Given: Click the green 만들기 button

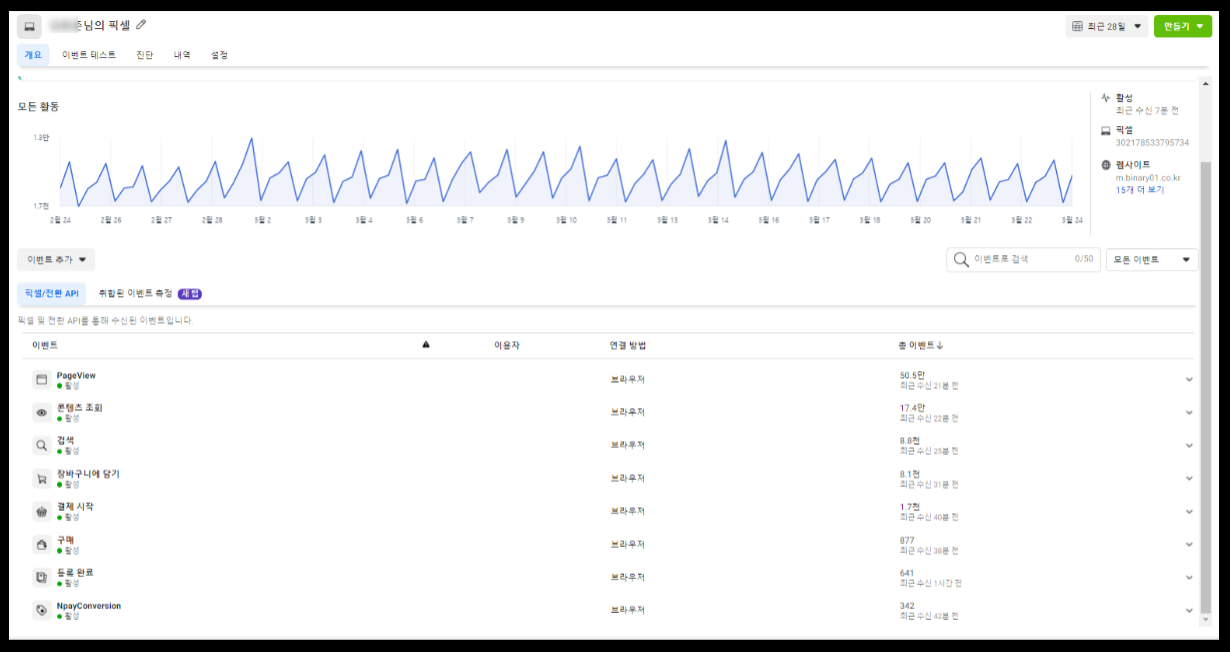Looking at the screenshot, I should tap(1182, 26).
